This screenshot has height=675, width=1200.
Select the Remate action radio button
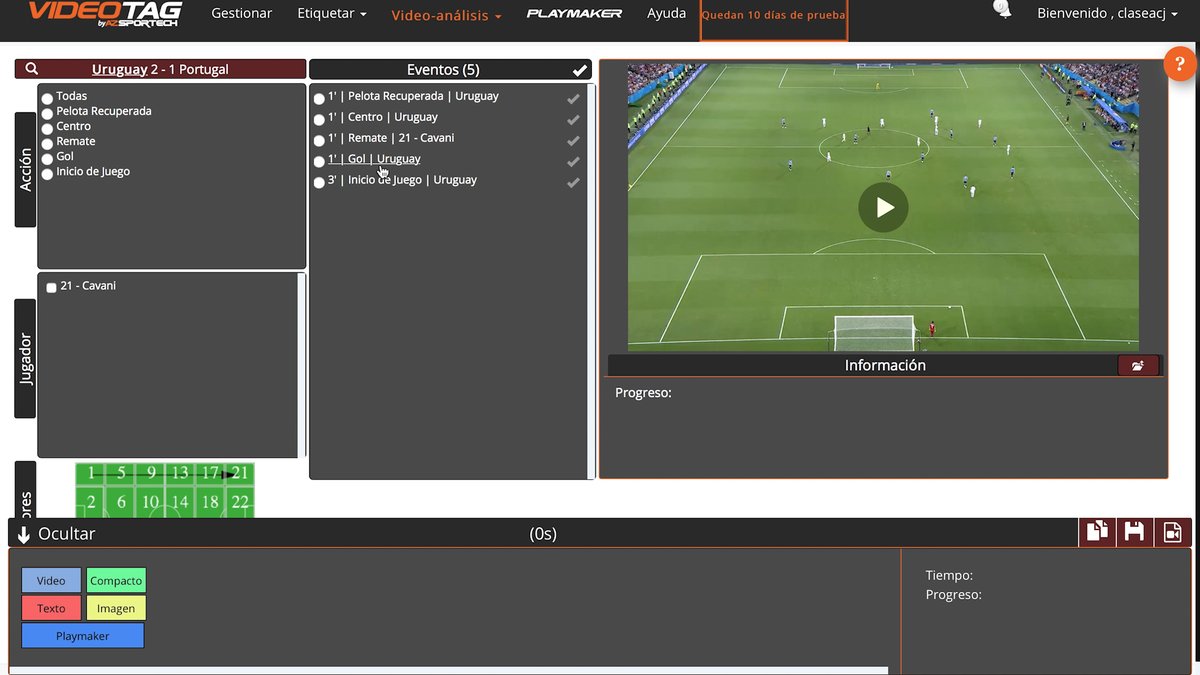click(47, 143)
